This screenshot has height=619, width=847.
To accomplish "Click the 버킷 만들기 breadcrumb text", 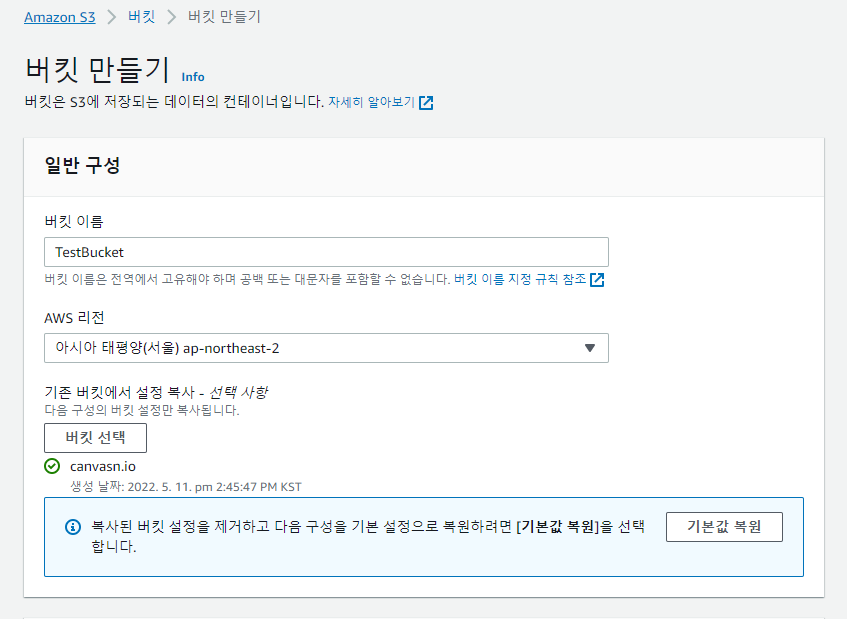I will point(224,17).
